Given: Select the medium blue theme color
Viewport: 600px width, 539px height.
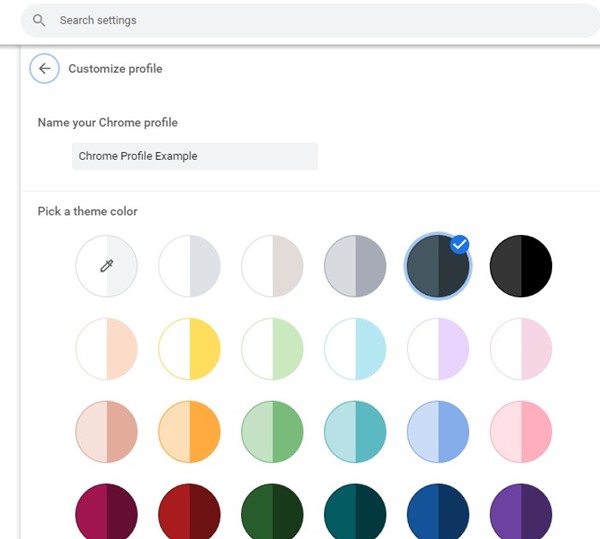Looking at the screenshot, I should pos(438,432).
